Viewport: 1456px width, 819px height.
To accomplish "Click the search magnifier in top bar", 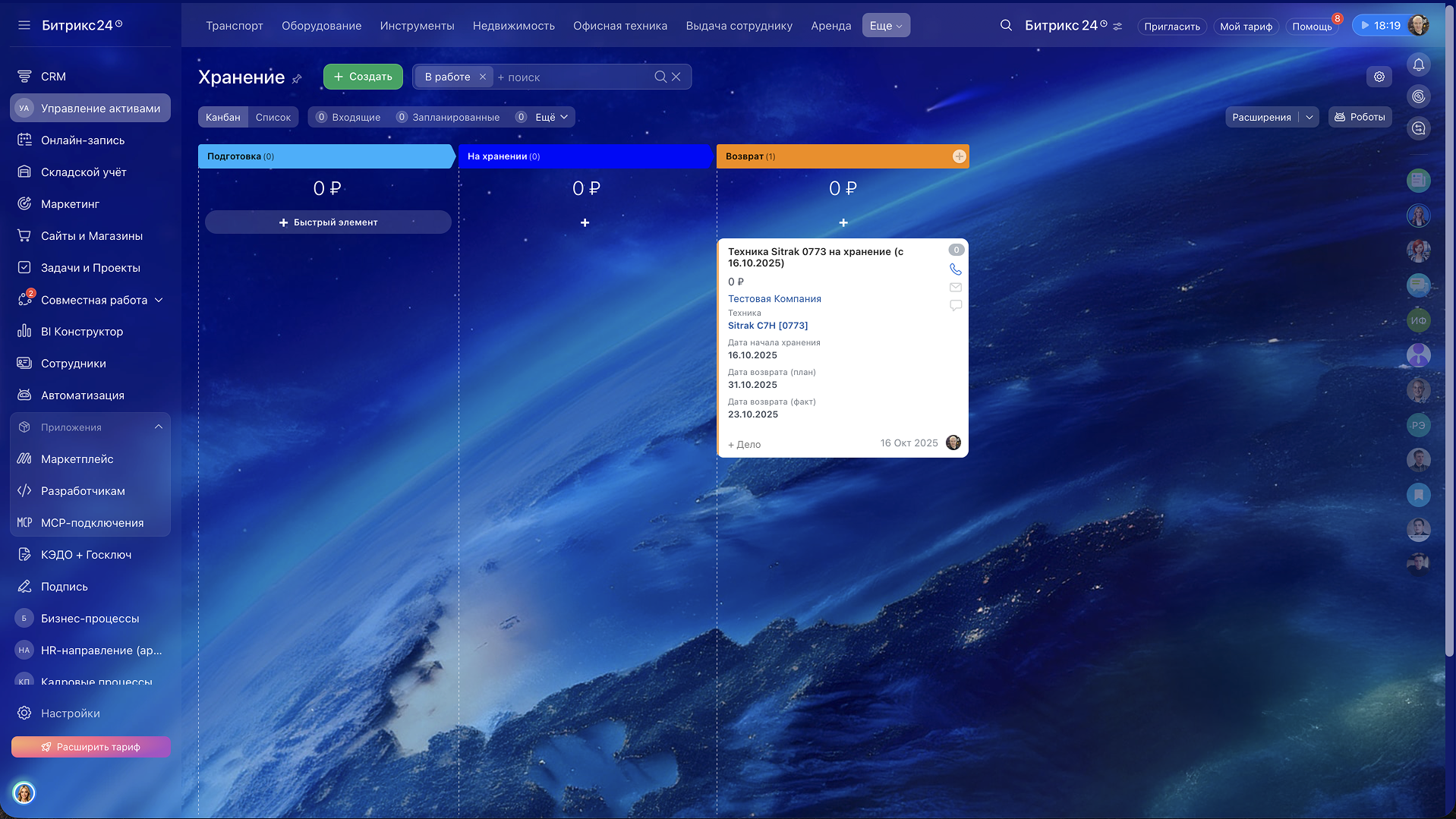I will tap(1006, 25).
